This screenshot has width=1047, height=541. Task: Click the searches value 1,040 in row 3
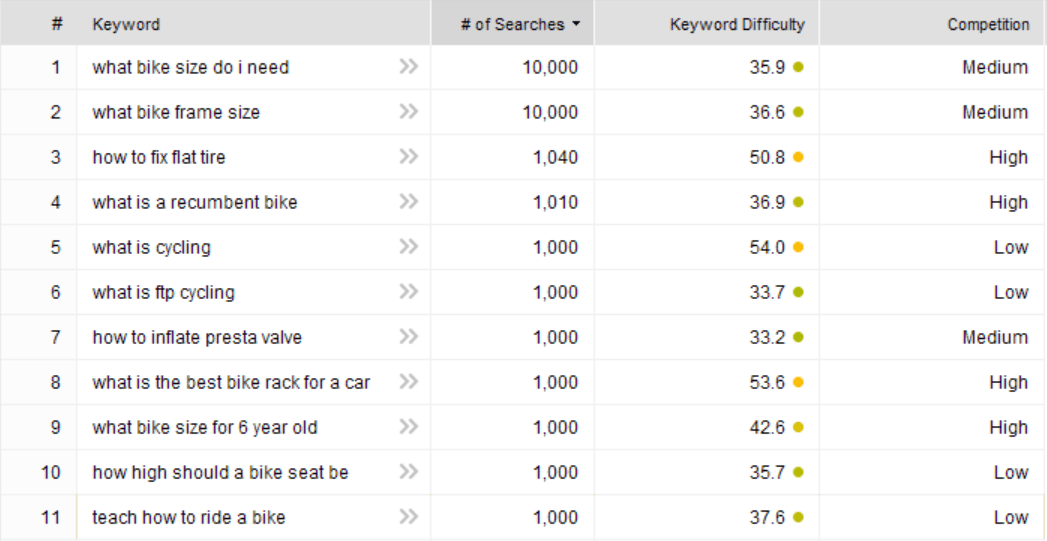pyautogui.click(x=556, y=157)
